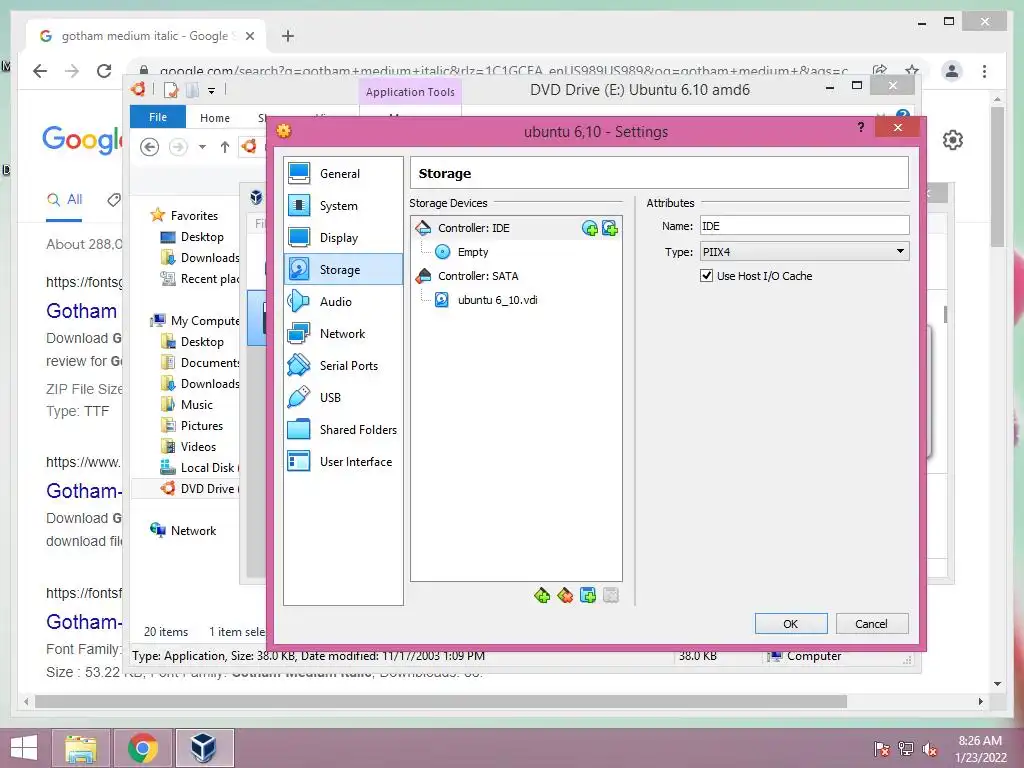Open Chrome's profile avatar menu
This screenshot has width=1024, height=768.
(x=952, y=71)
